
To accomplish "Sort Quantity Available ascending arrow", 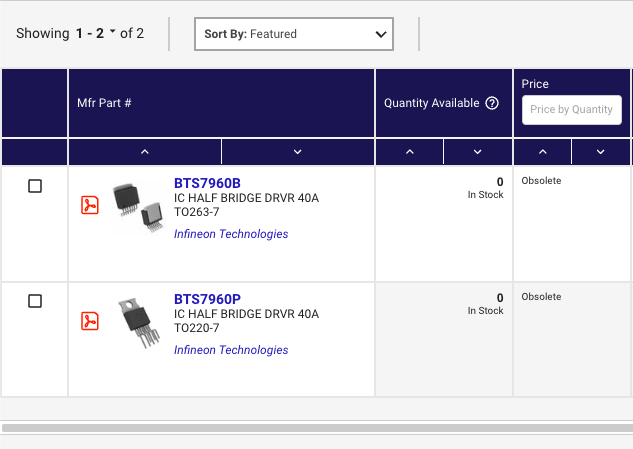I will [x=410, y=152].
